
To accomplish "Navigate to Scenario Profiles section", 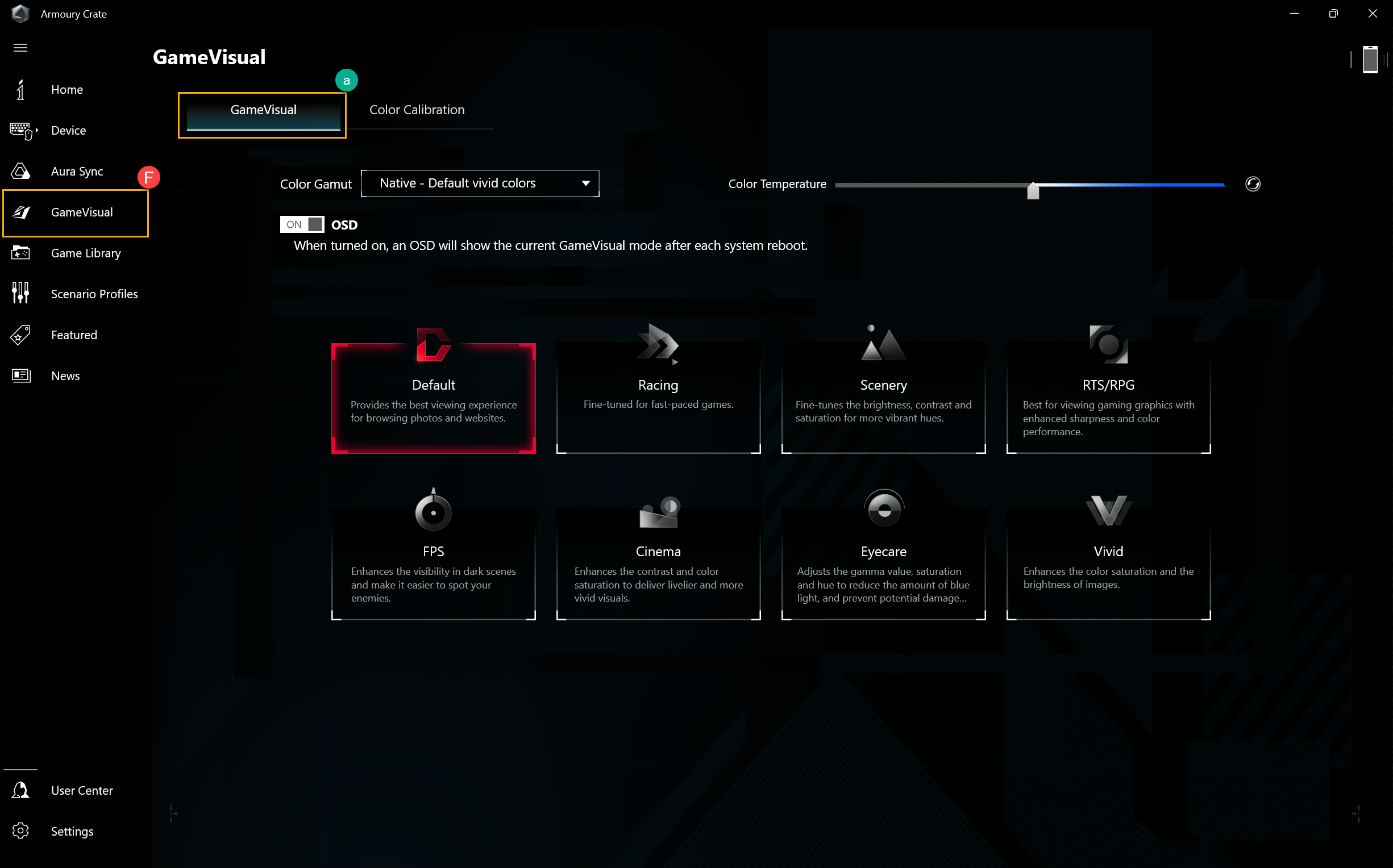I will 94,293.
